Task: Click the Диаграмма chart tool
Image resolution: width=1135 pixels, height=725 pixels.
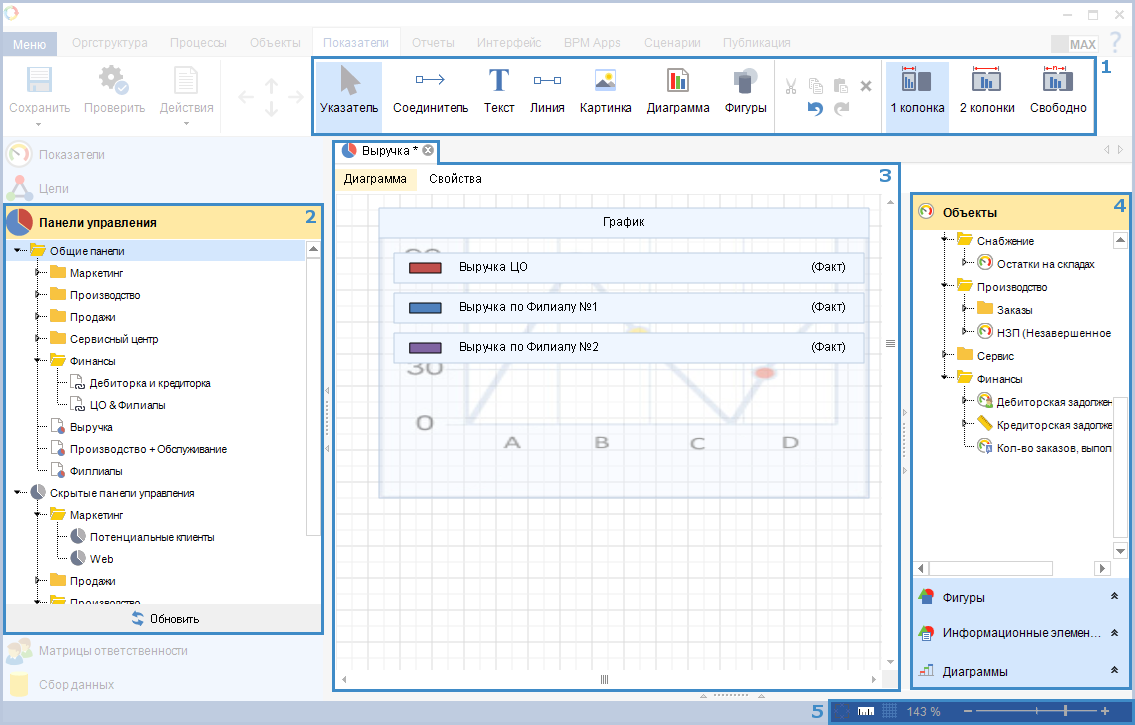Action: pyautogui.click(x=678, y=92)
